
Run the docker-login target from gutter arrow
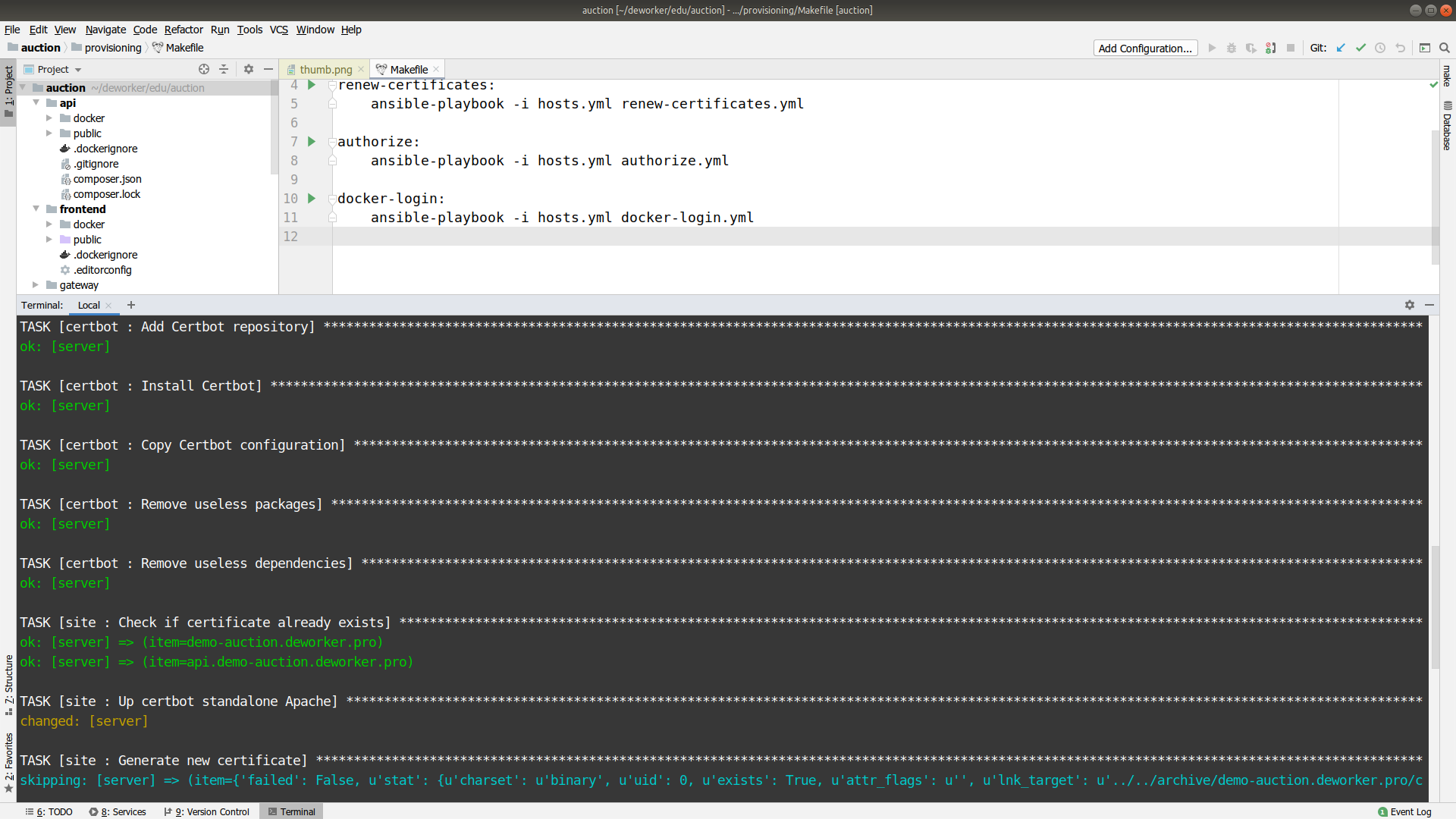point(311,199)
